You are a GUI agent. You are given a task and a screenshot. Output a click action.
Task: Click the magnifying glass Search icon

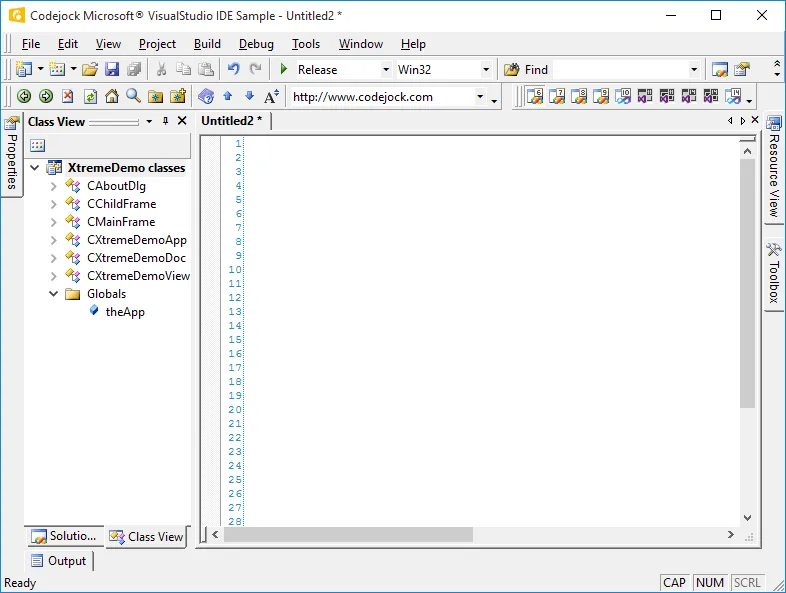click(x=133, y=96)
